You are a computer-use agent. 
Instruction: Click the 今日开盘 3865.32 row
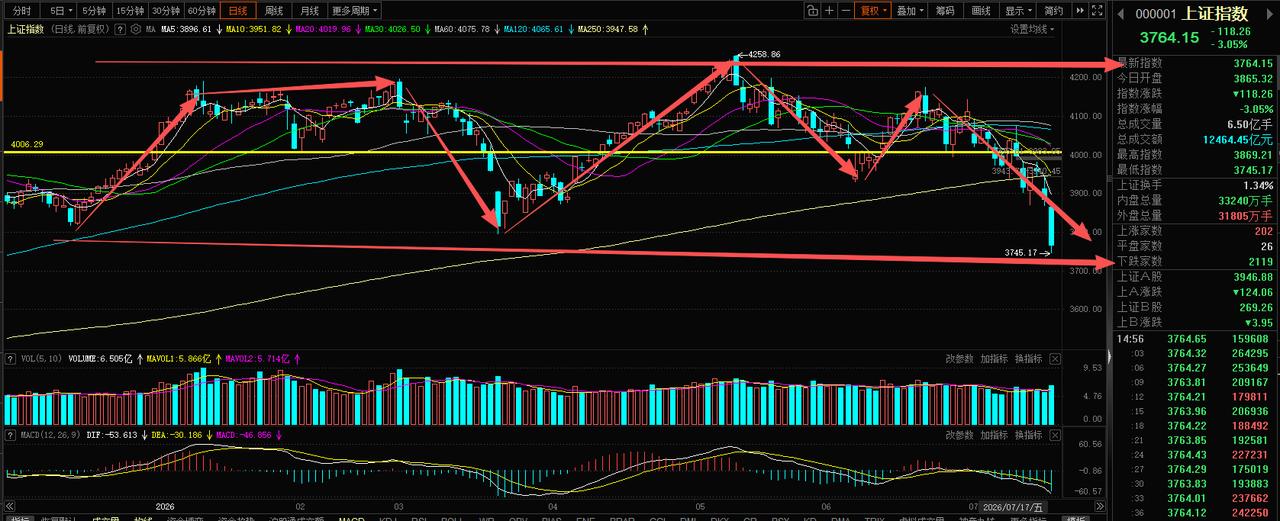pos(1195,78)
